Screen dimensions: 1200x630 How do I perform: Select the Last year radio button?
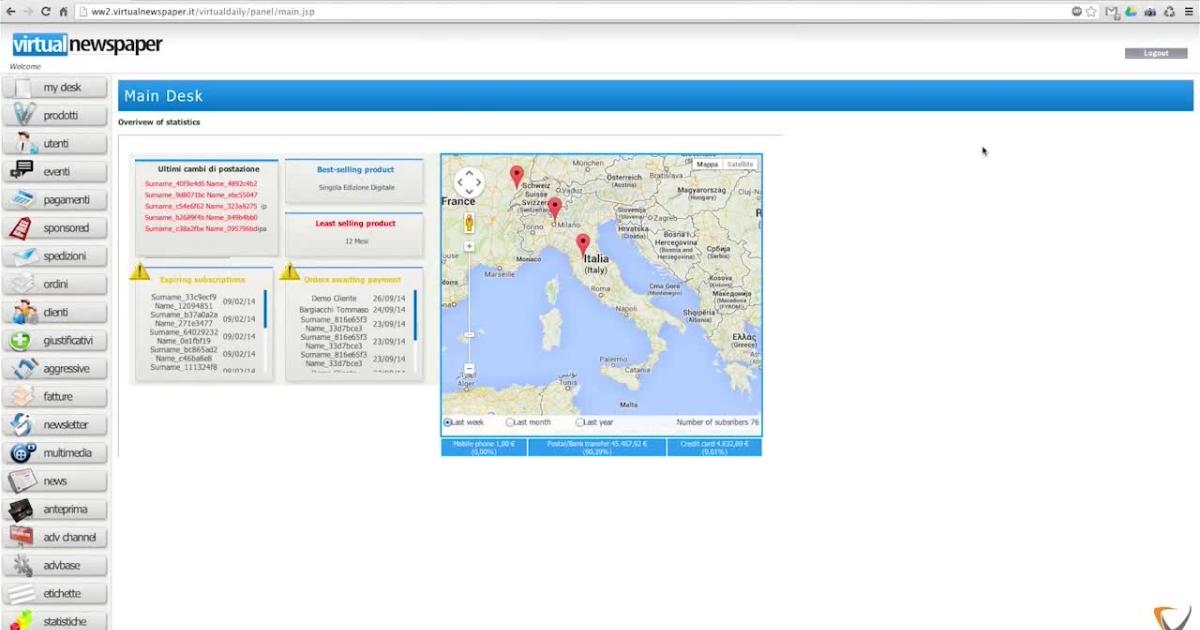tap(580, 422)
